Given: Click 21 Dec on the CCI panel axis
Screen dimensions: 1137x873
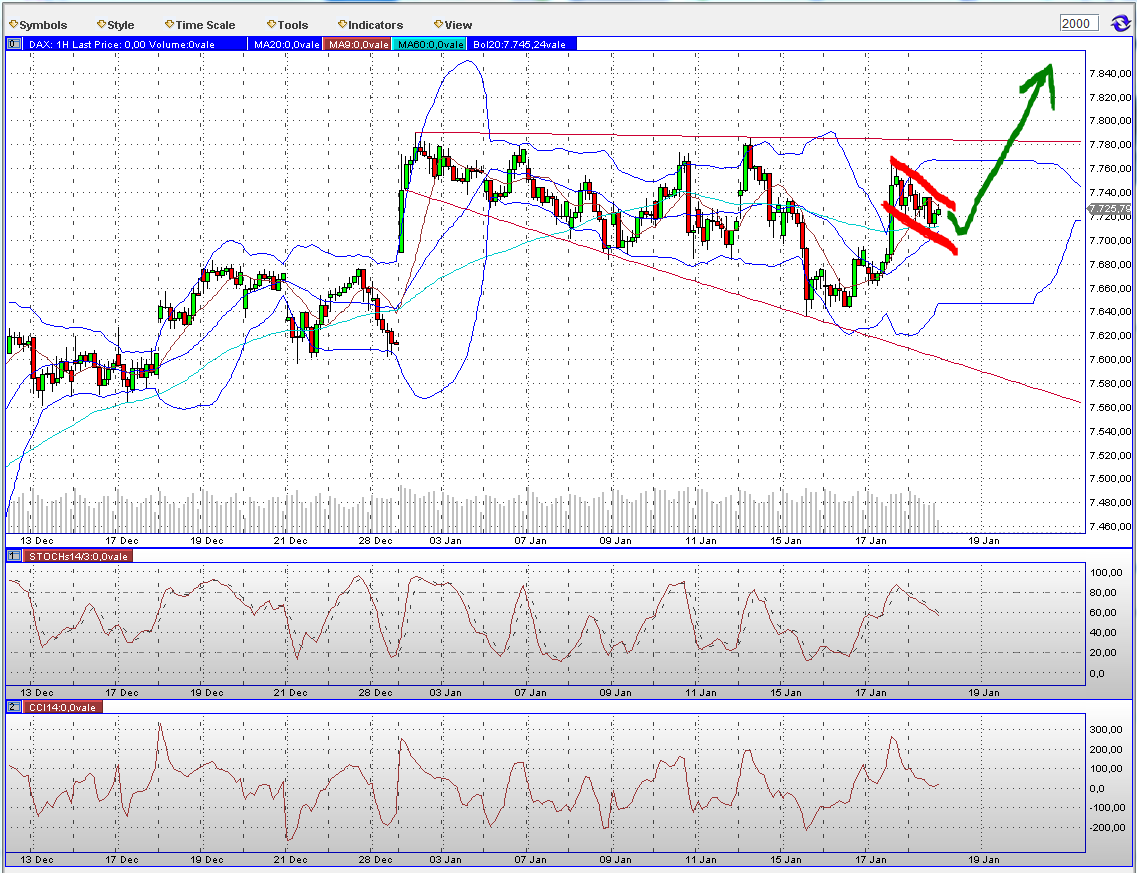Looking at the screenshot, I should point(290,859).
